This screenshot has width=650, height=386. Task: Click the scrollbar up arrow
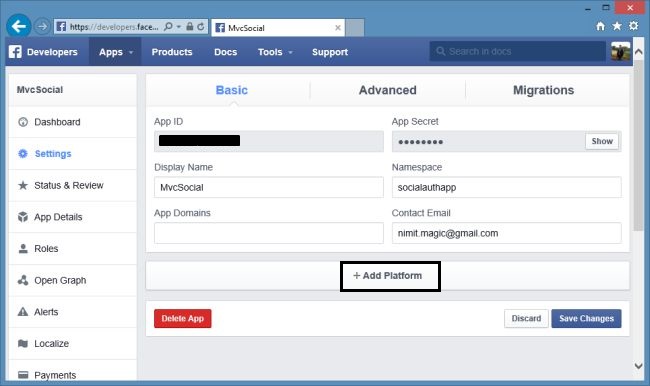[x=639, y=52]
